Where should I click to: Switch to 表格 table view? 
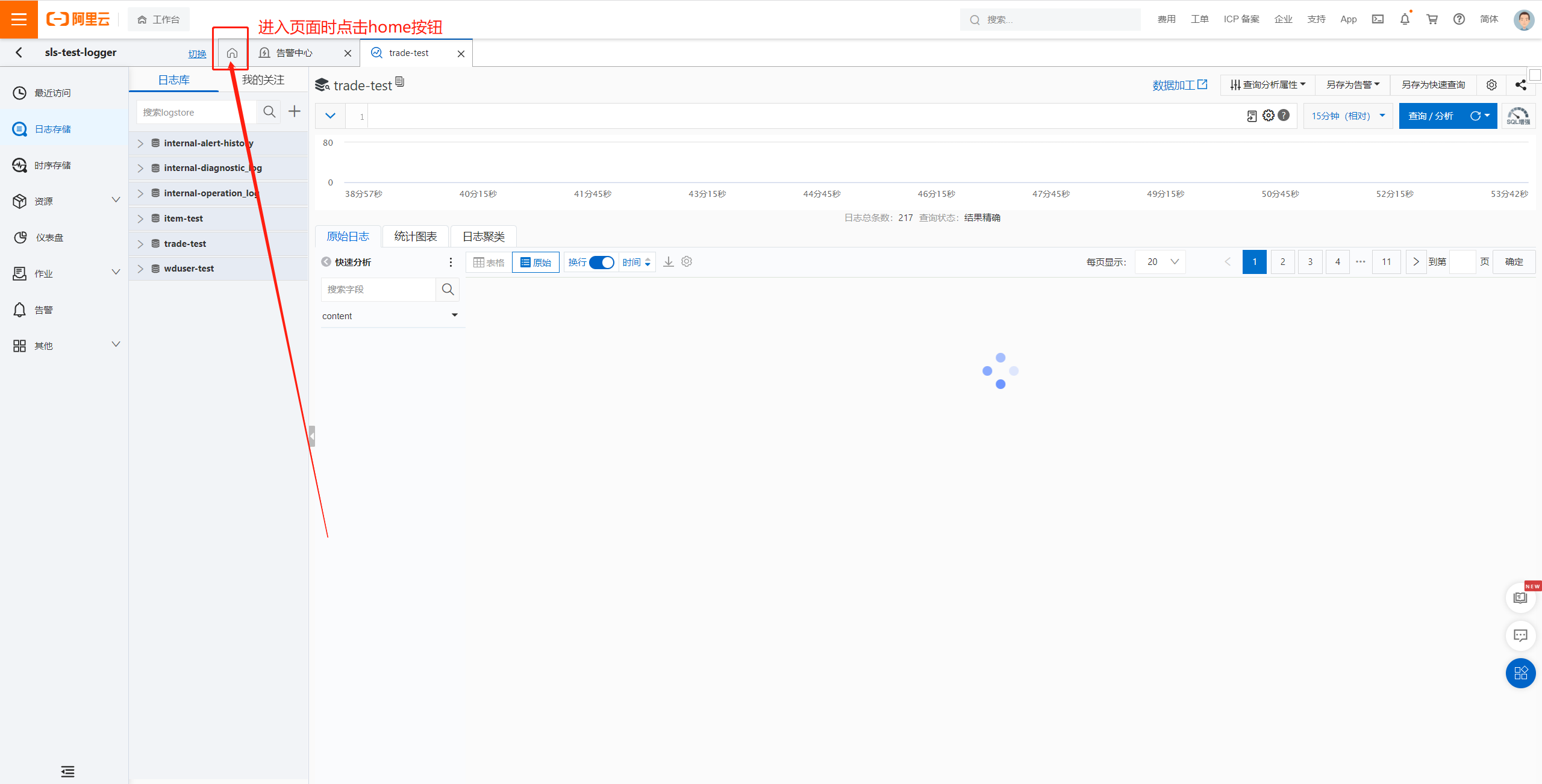489,263
